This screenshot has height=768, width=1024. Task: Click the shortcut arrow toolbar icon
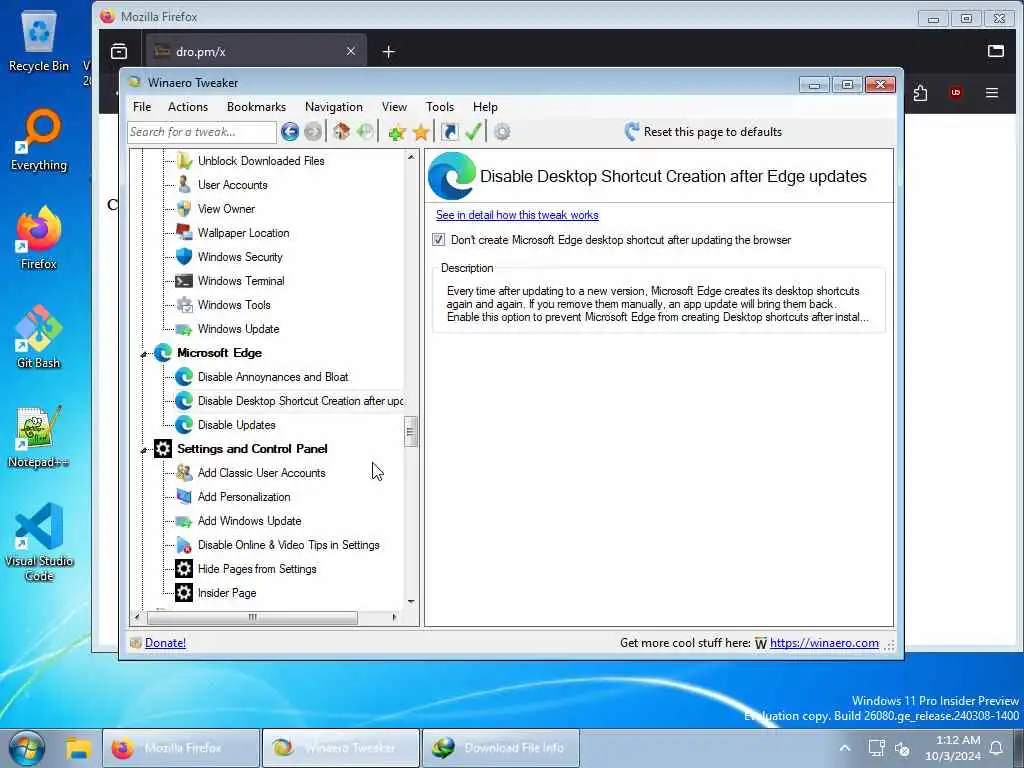point(449,132)
